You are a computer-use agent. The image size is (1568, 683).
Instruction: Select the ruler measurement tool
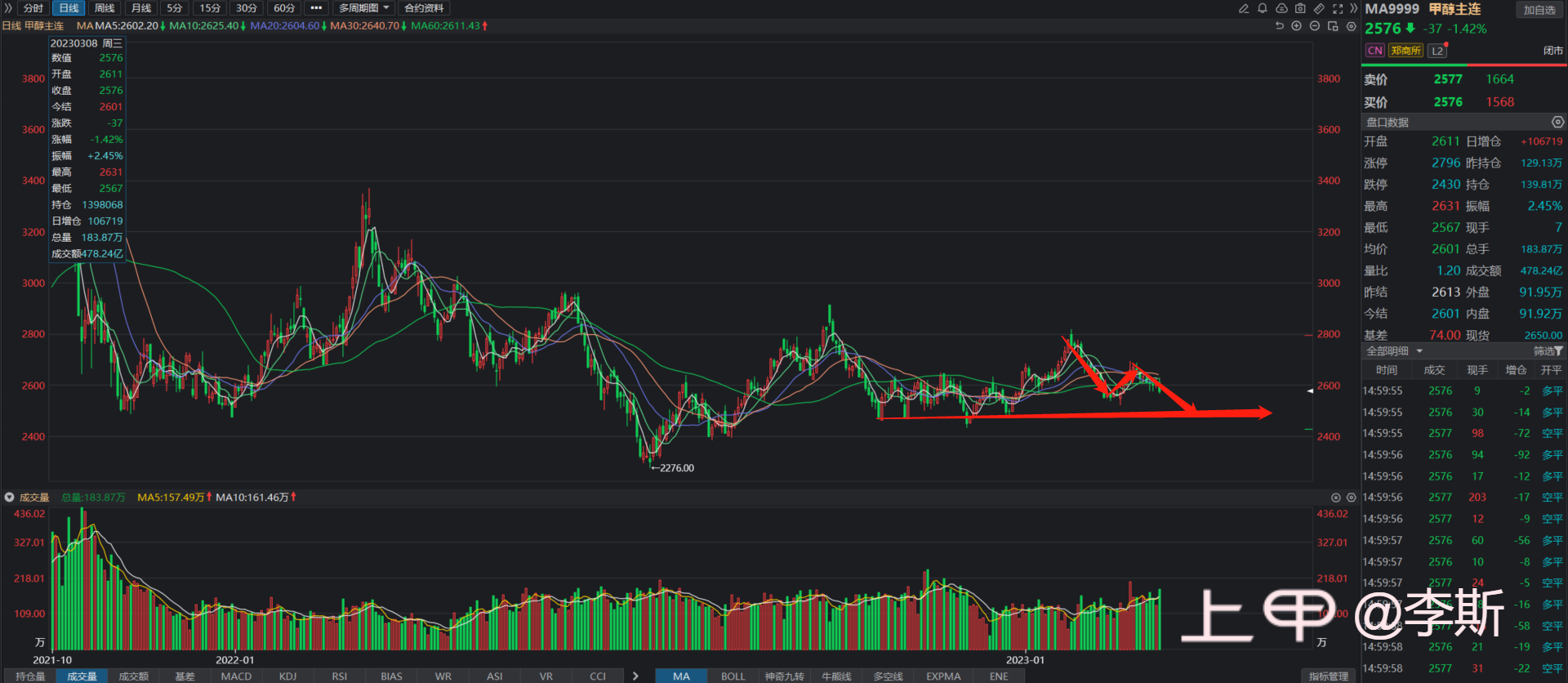1319,8
